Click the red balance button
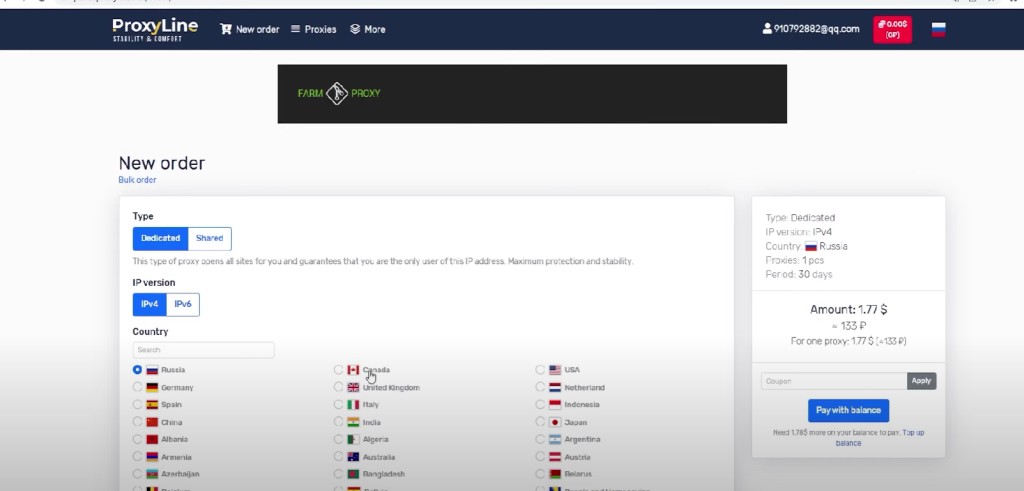 [892, 29]
